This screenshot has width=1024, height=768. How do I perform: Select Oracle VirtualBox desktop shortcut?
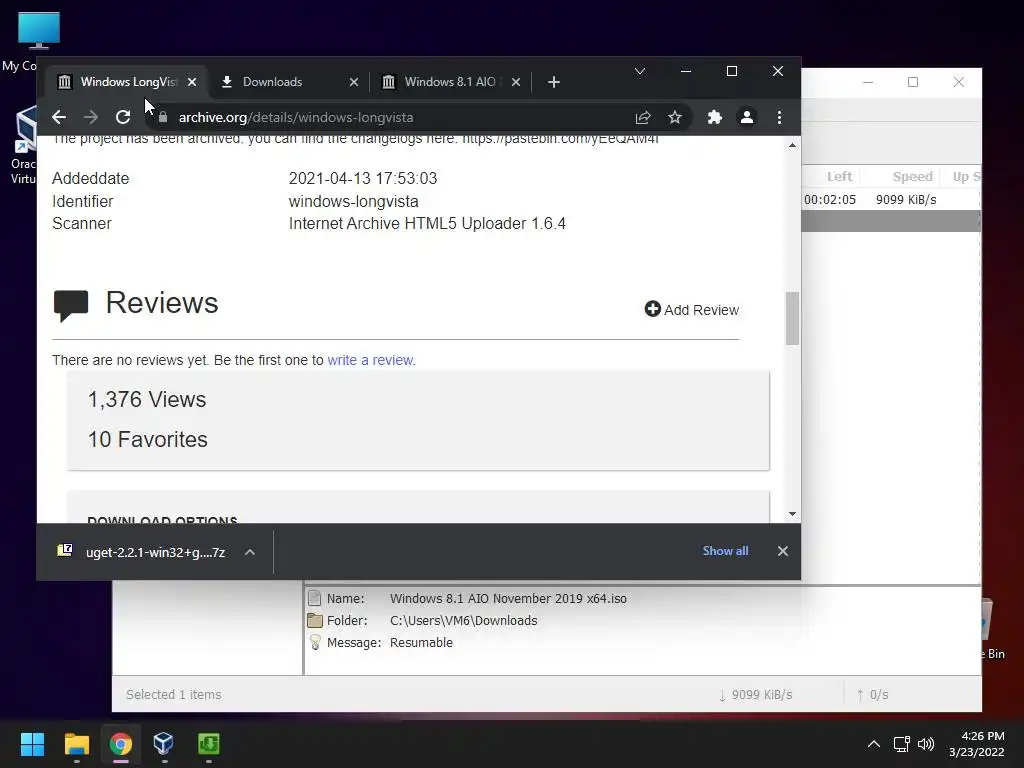pyautogui.click(x=23, y=145)
